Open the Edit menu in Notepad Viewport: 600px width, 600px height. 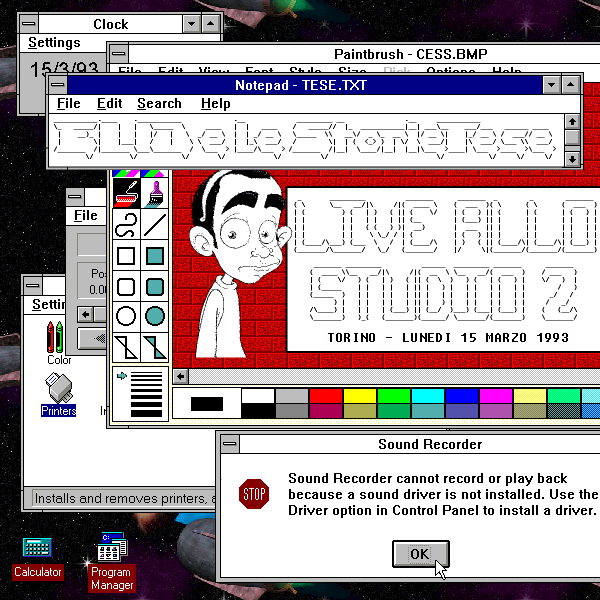coord(109,103)
